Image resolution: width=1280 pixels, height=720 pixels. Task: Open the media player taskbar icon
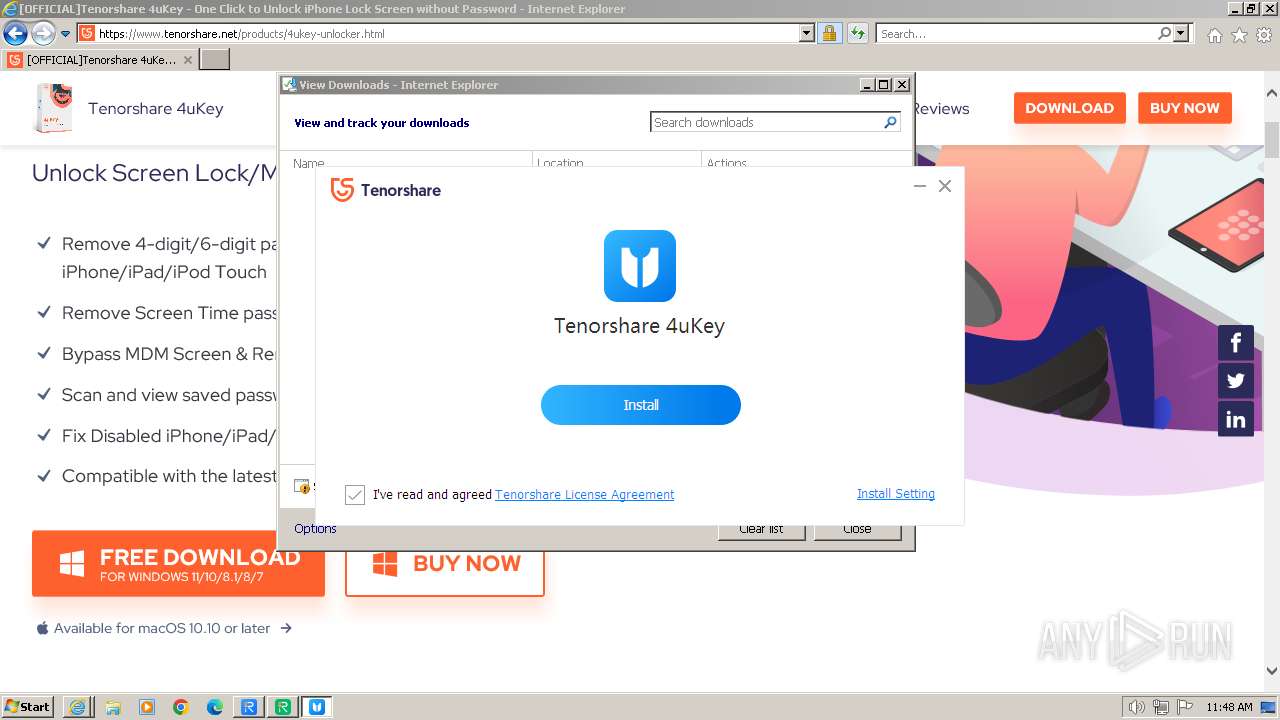pos(147,707)
